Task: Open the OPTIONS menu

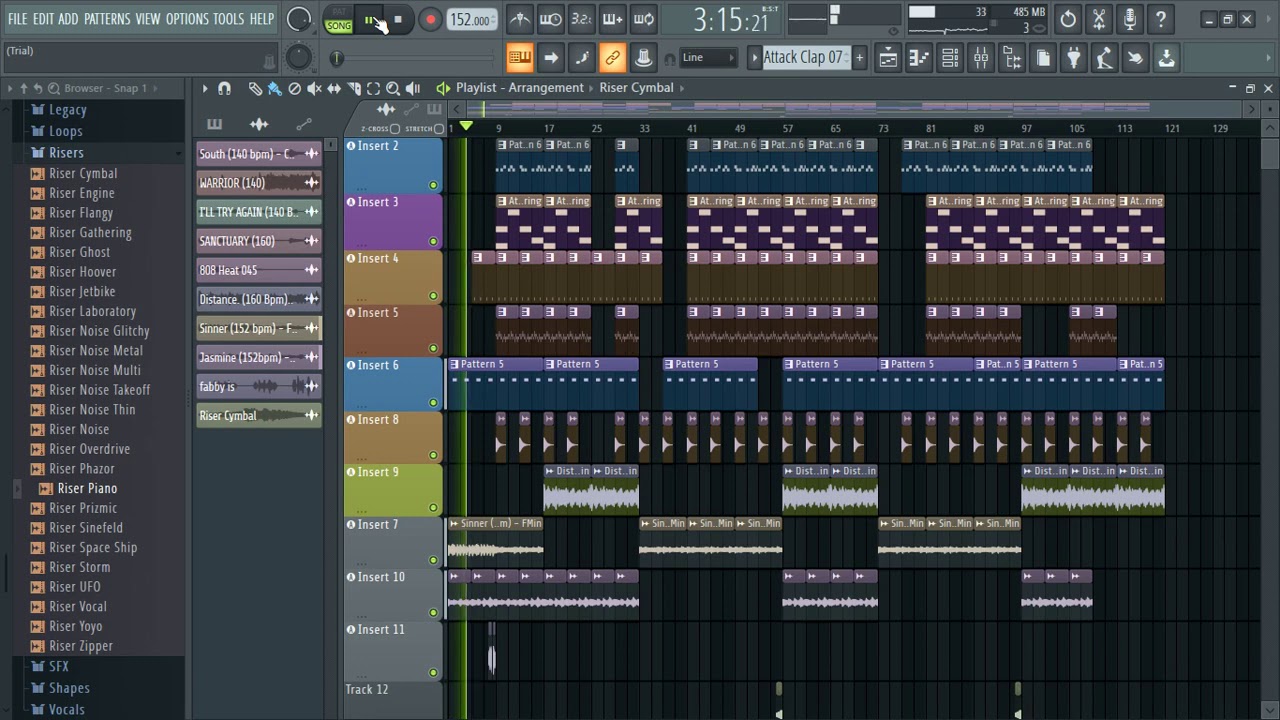Action: [187, 19]
